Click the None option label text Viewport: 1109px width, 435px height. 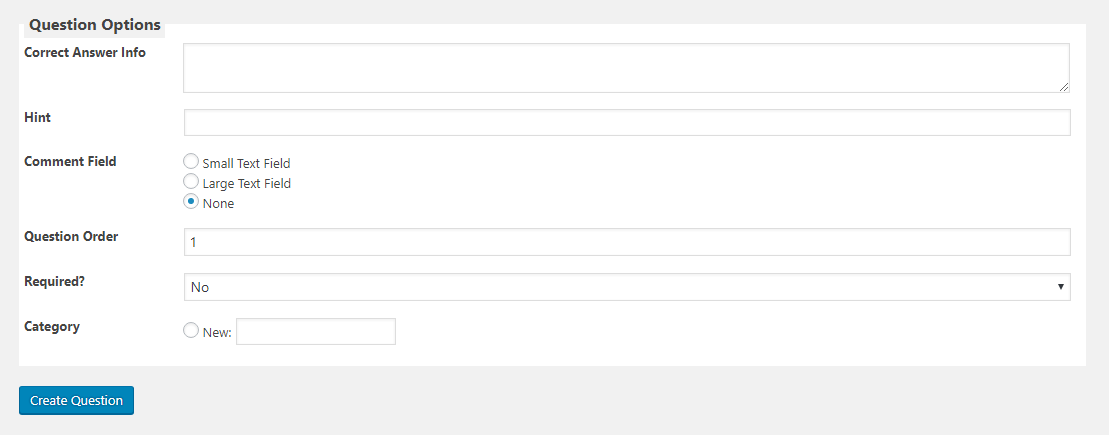[x=218, y=204]
